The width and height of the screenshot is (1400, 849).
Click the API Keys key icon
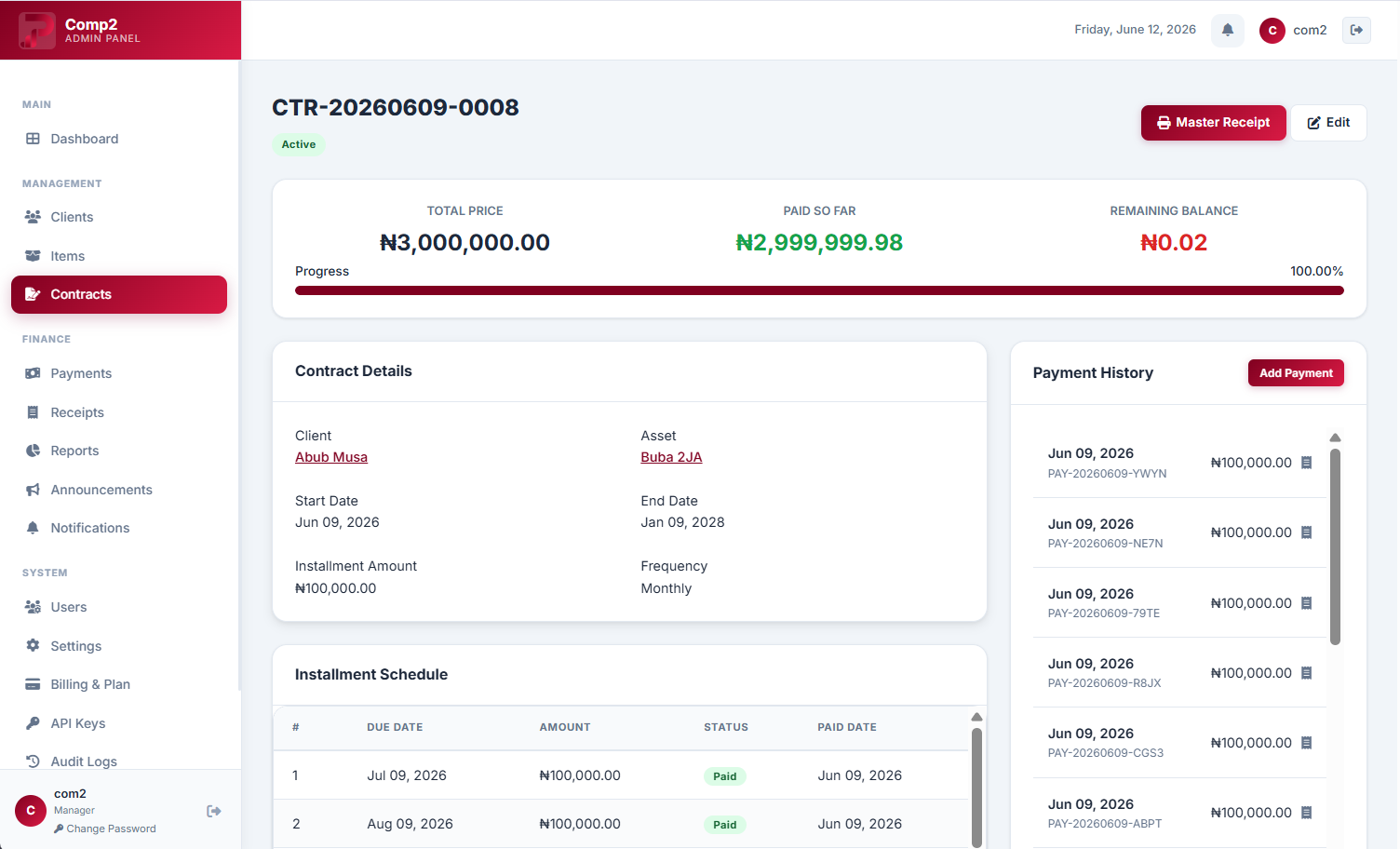33,723
